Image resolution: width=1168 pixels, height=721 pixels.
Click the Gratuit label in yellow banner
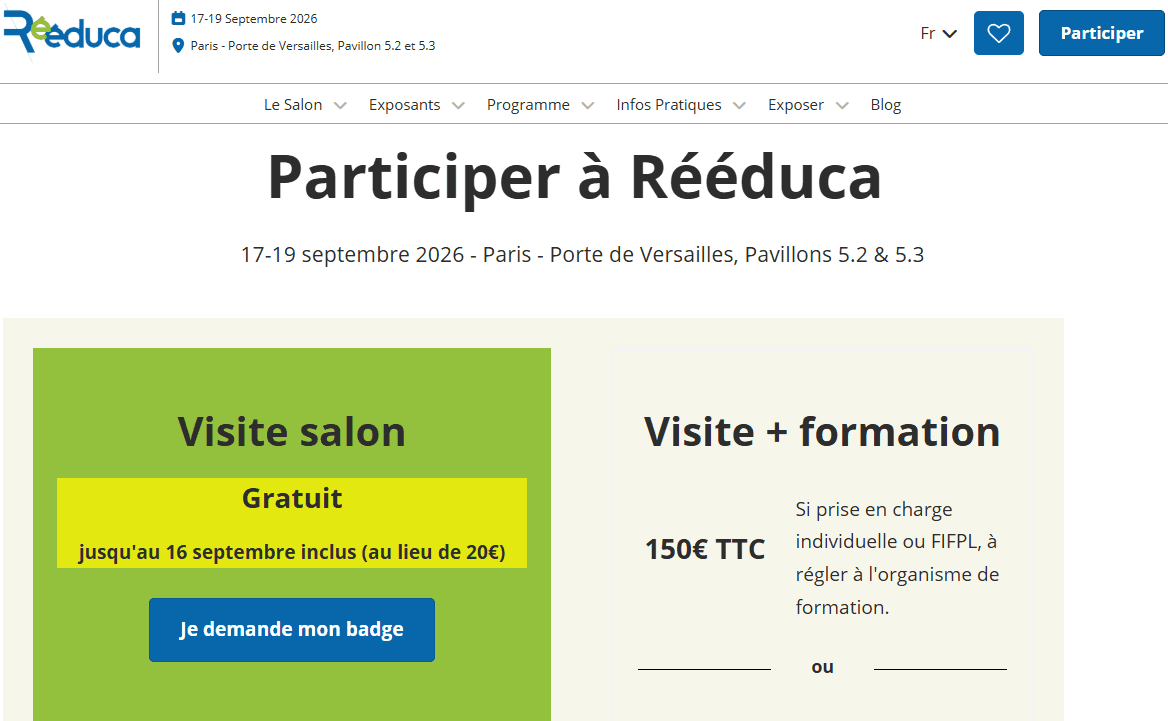coord(292,498)
